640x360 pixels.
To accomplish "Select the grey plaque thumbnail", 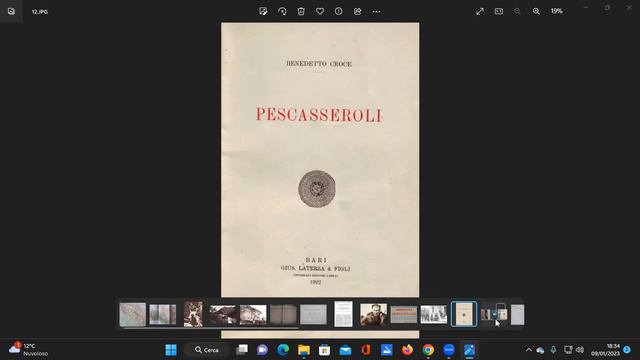I will click(313, 315).
